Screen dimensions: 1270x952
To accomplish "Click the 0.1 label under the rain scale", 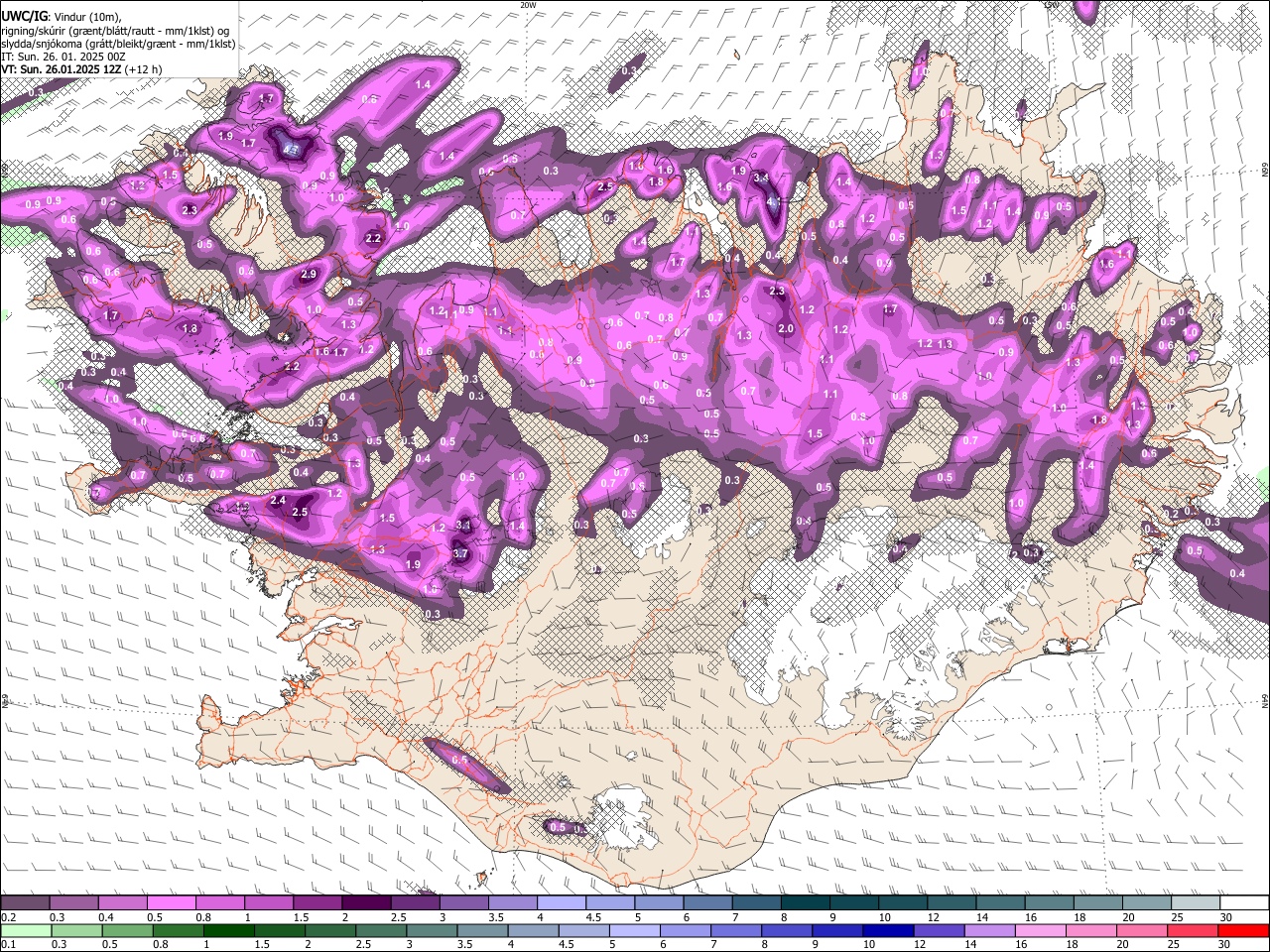I will [7, 944].
